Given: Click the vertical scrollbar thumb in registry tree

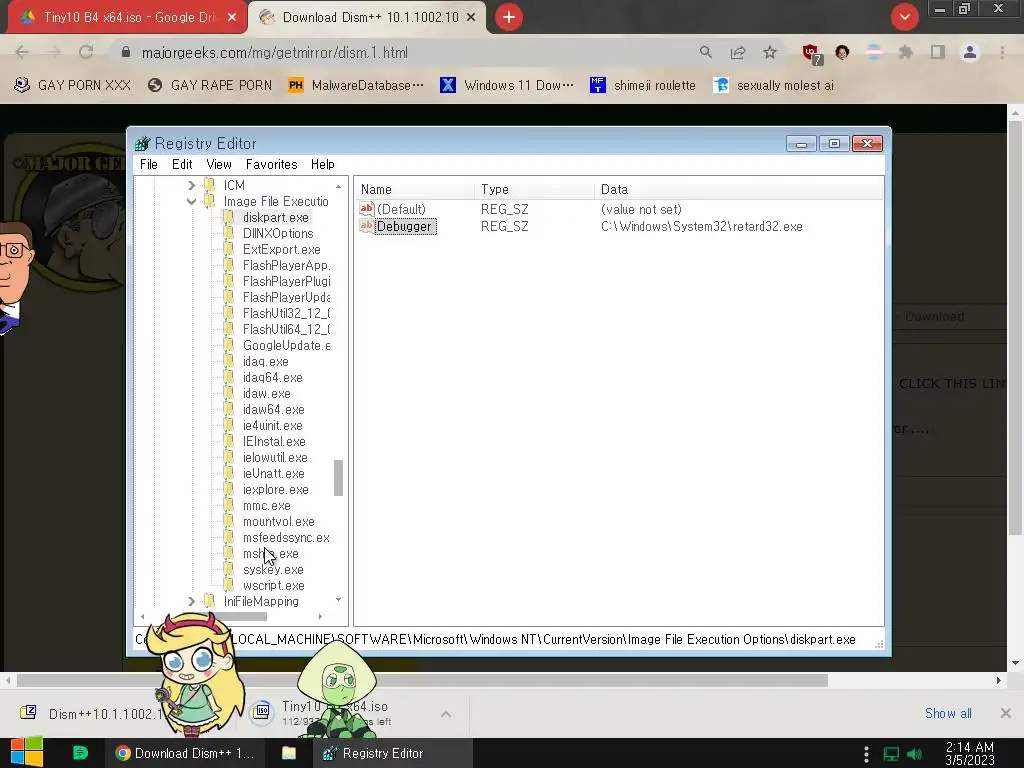Looking at the screenshot, I should point(338,478).
